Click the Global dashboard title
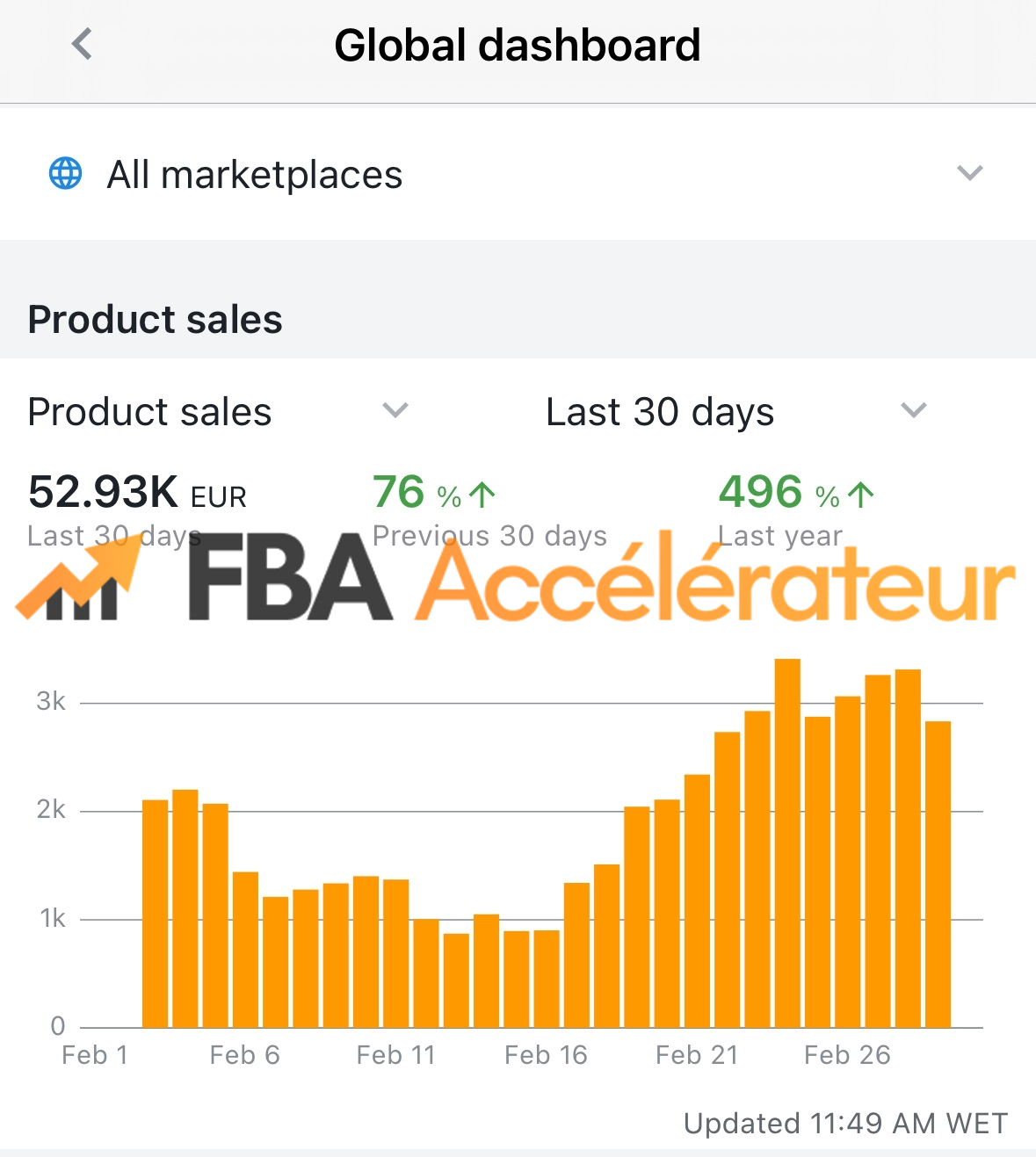Viewport: 1036px width, 1157px height. [518, 45]
